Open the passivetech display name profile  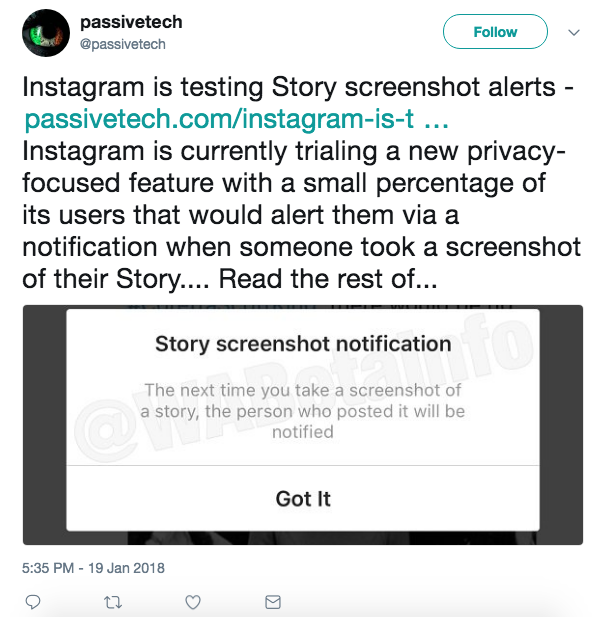pyautogui.click(x=131, y=22)
